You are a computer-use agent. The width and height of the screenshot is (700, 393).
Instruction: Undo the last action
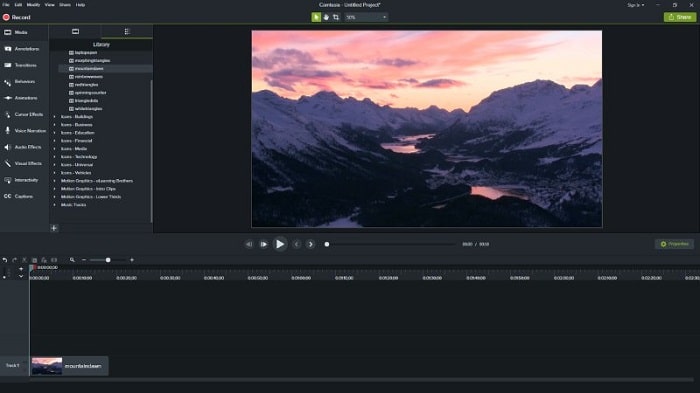(x=5, y=260)
